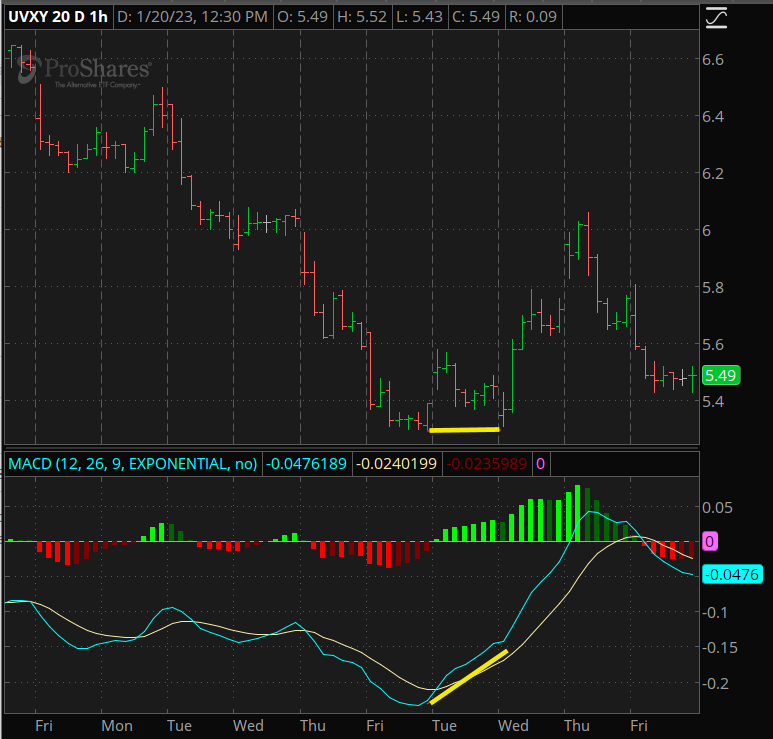Click the close price value C: 5.49
The height and width of the screenshot is (739, 773).
point(476,17)
